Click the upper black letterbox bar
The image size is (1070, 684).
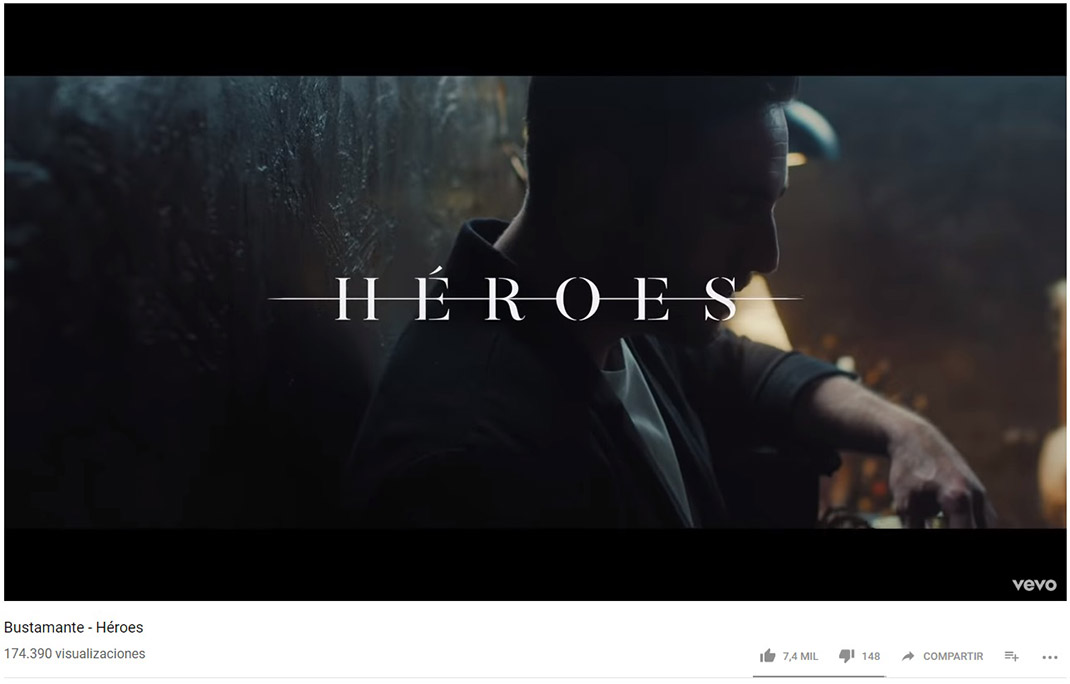coord(535,40)
